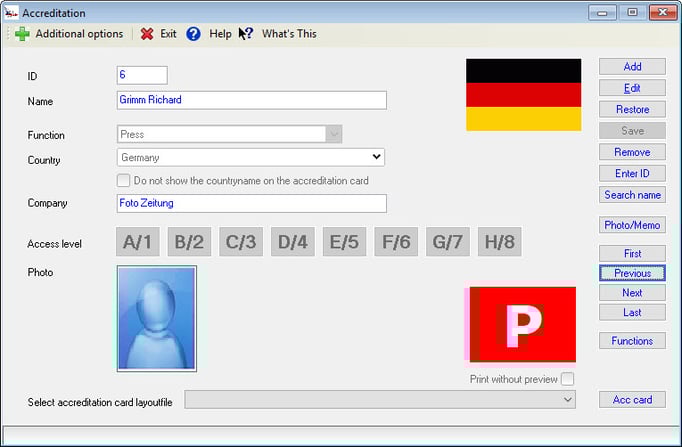
Task: Expand the Function dropdown
Action: (x=334, y=134)
